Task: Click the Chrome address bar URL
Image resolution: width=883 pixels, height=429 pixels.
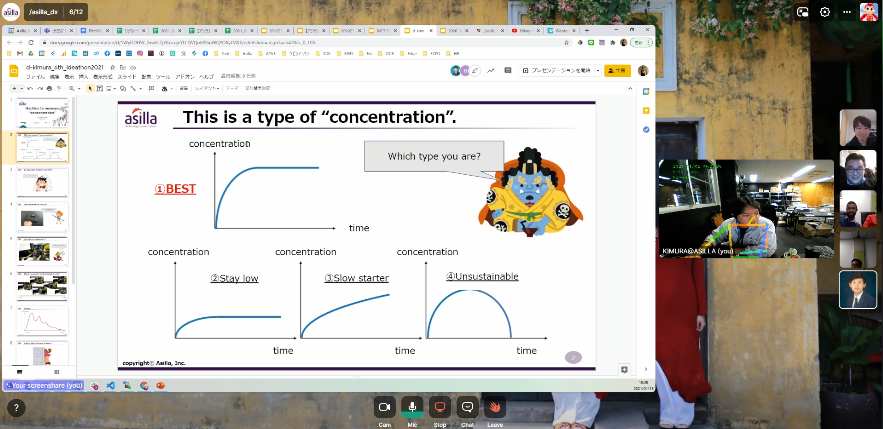Action: (181, 42)
